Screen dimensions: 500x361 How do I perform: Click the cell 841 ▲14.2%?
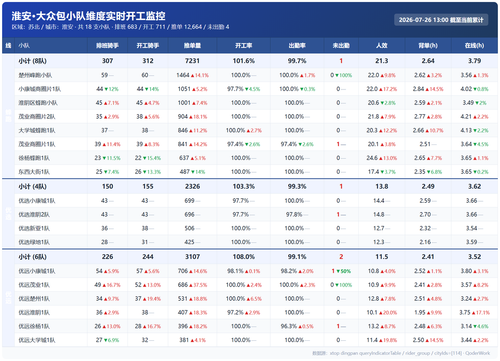(192, 144)
